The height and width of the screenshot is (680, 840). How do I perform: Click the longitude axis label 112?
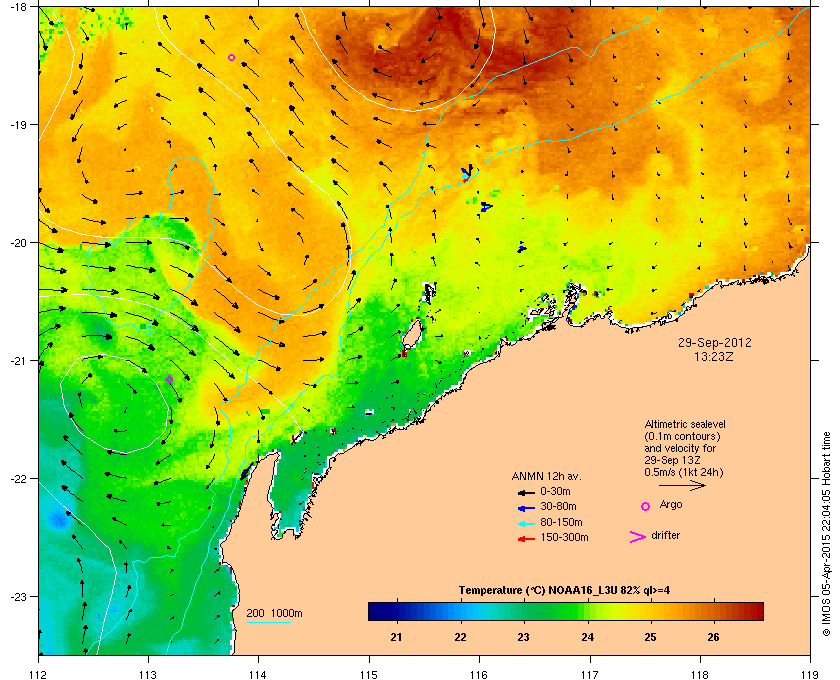pos(39,674)
